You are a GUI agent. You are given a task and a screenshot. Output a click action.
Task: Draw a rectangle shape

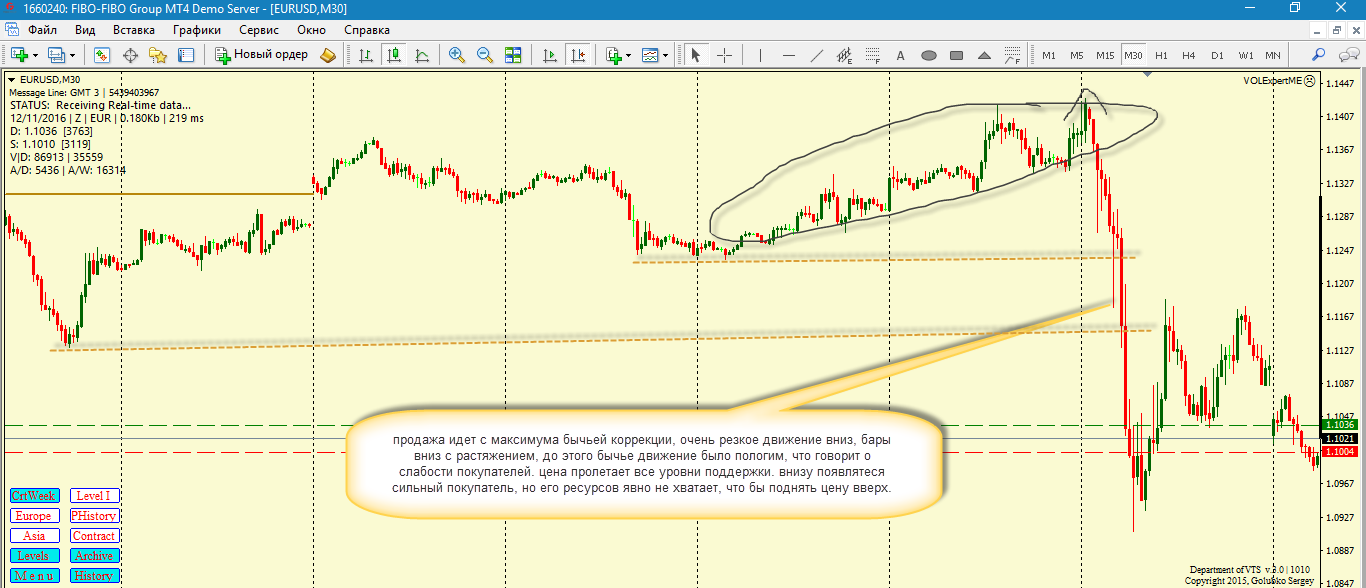point(957,55)
